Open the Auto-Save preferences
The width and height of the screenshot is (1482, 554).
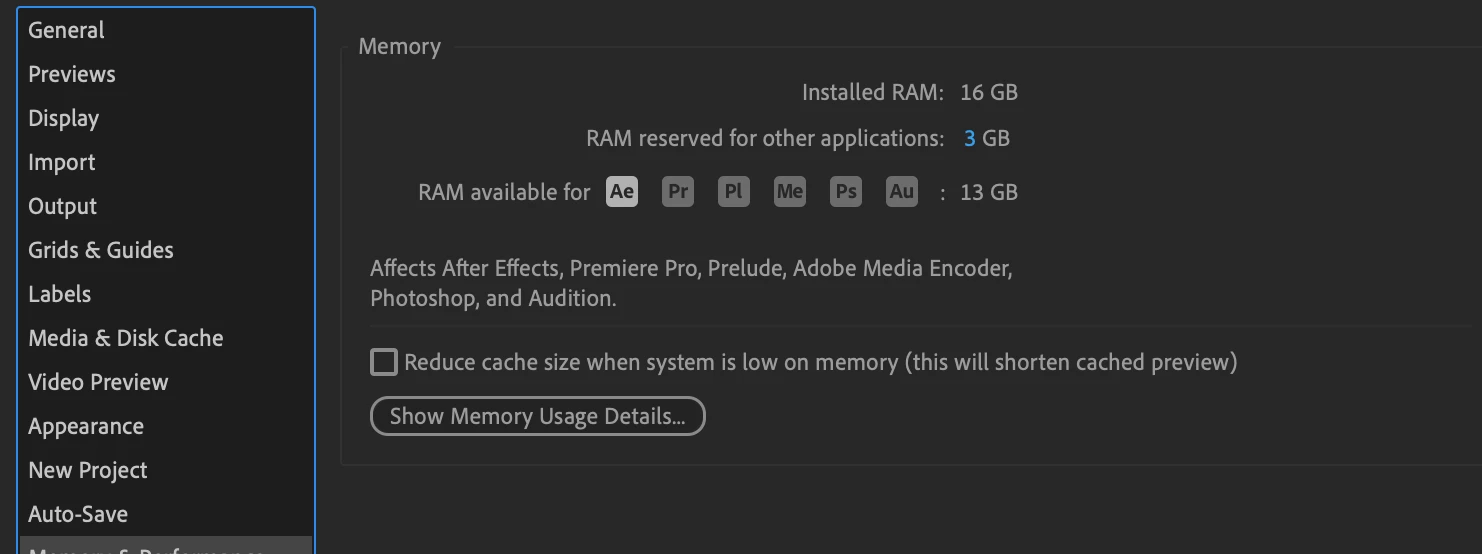pyautogui.click(x=78, y=514)
